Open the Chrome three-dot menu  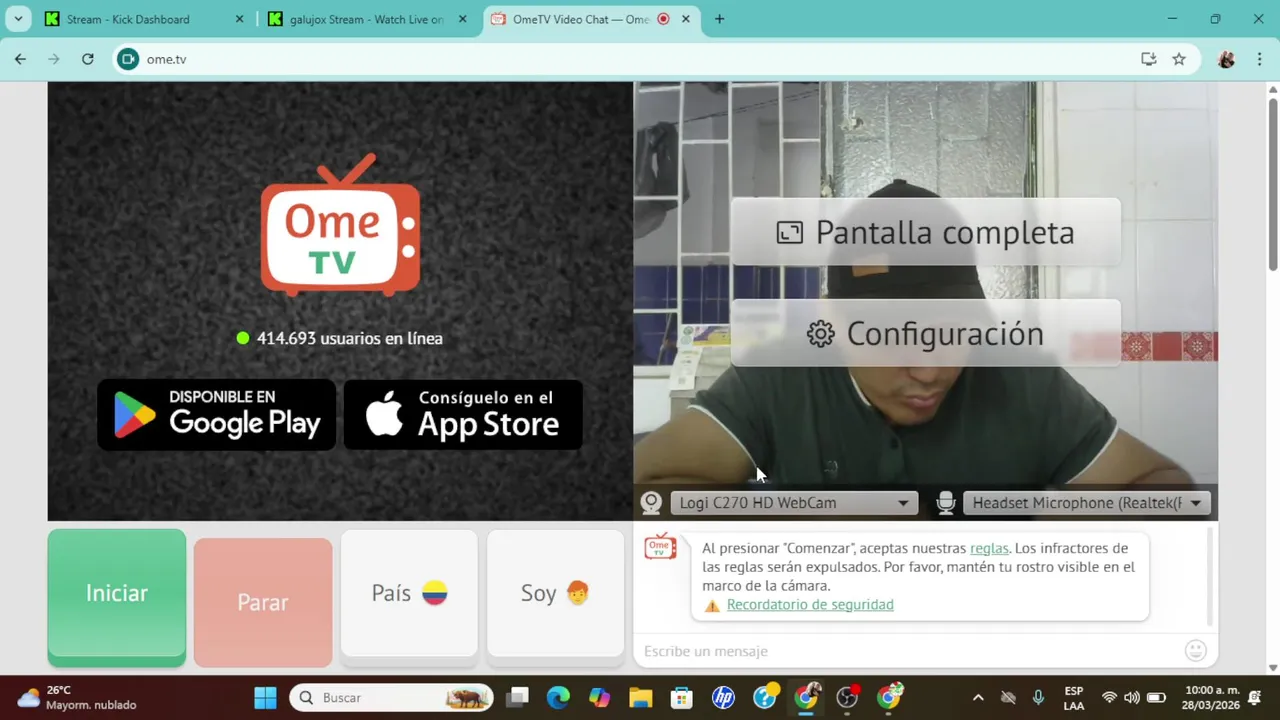[1259, 59]
